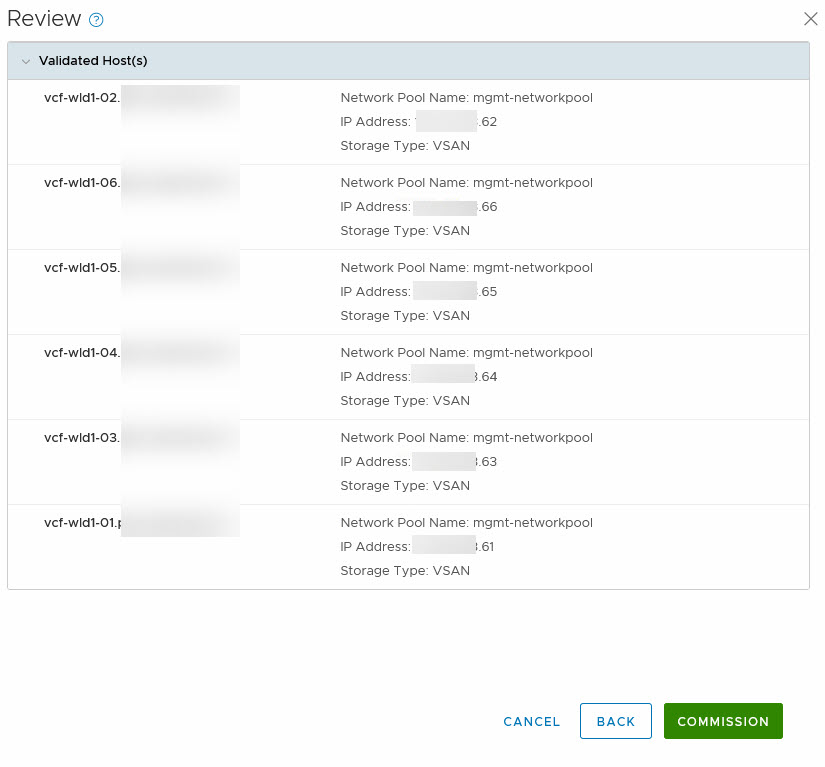825x767 pixels.
Task: Close the Review dialog with the X
Action: [x=811, y=19]
